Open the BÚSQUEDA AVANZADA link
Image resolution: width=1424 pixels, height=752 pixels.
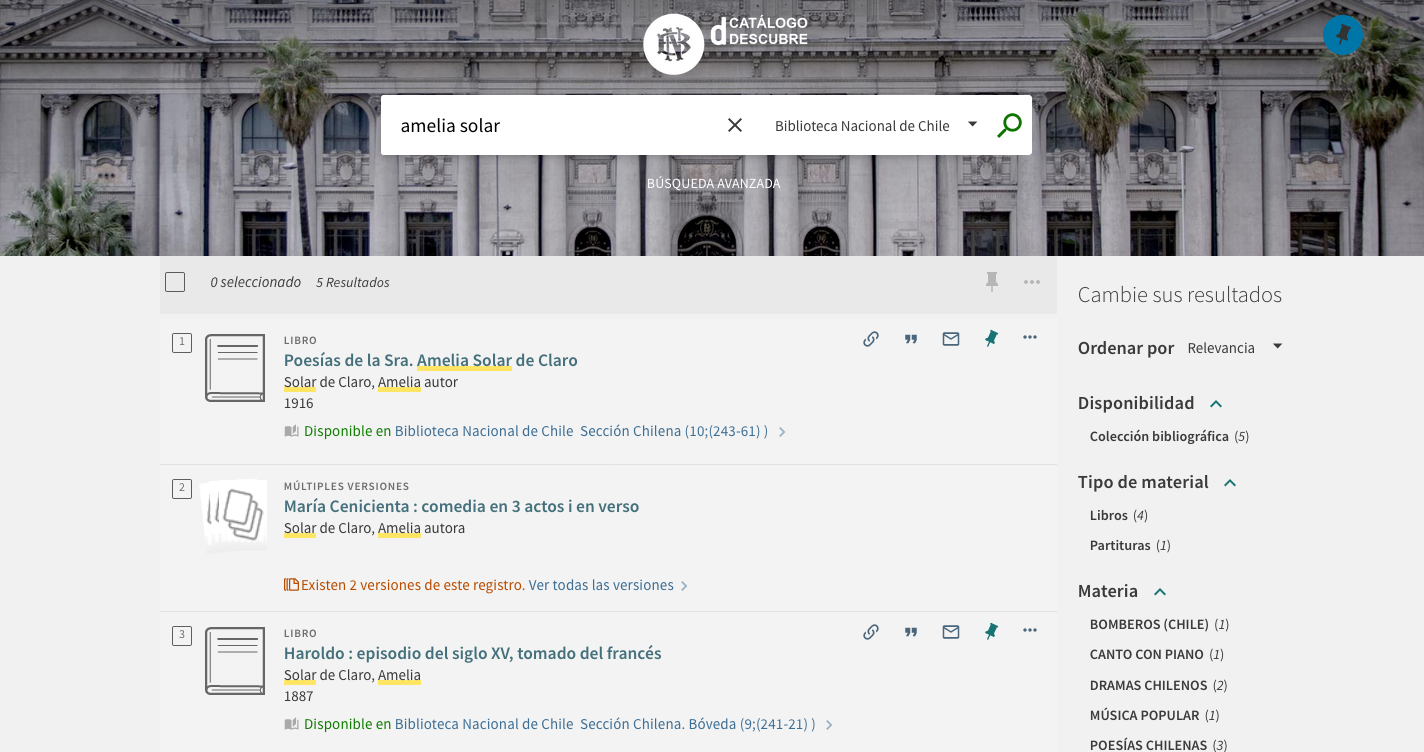coord(713,184)
